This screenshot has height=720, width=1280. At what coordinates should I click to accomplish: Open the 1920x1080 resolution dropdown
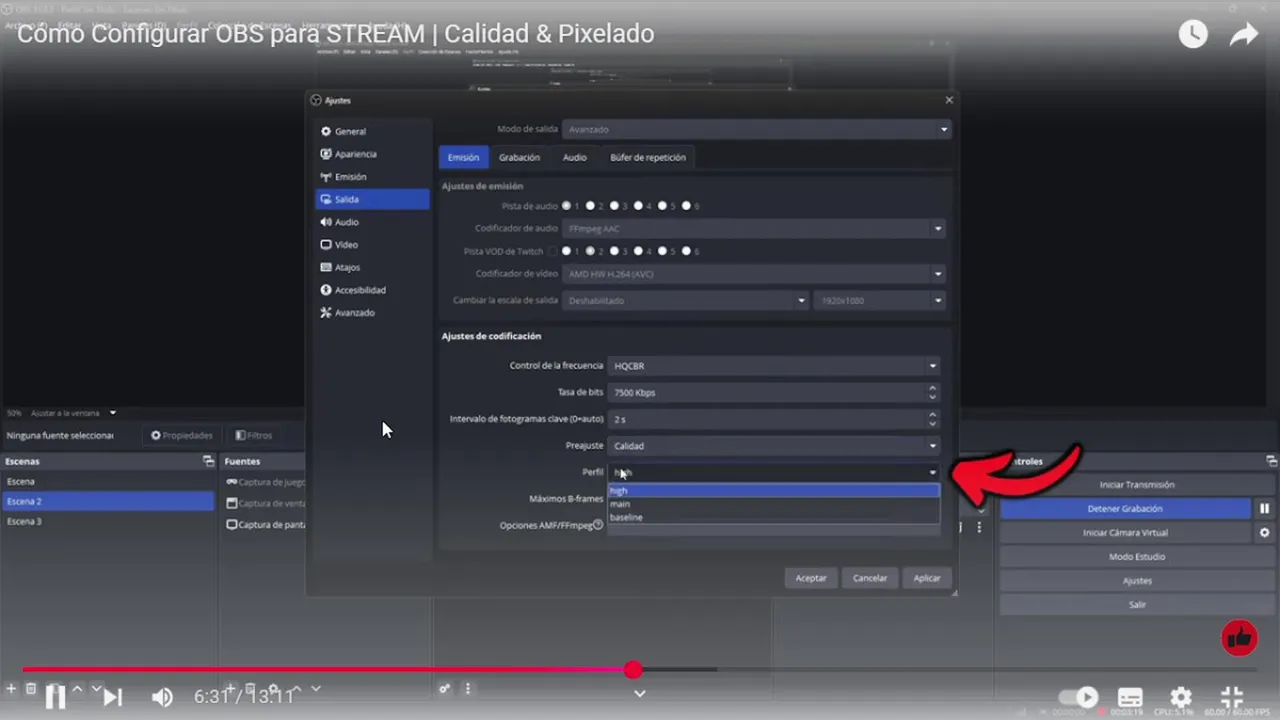pyautogui.click(x=879, y=300)
